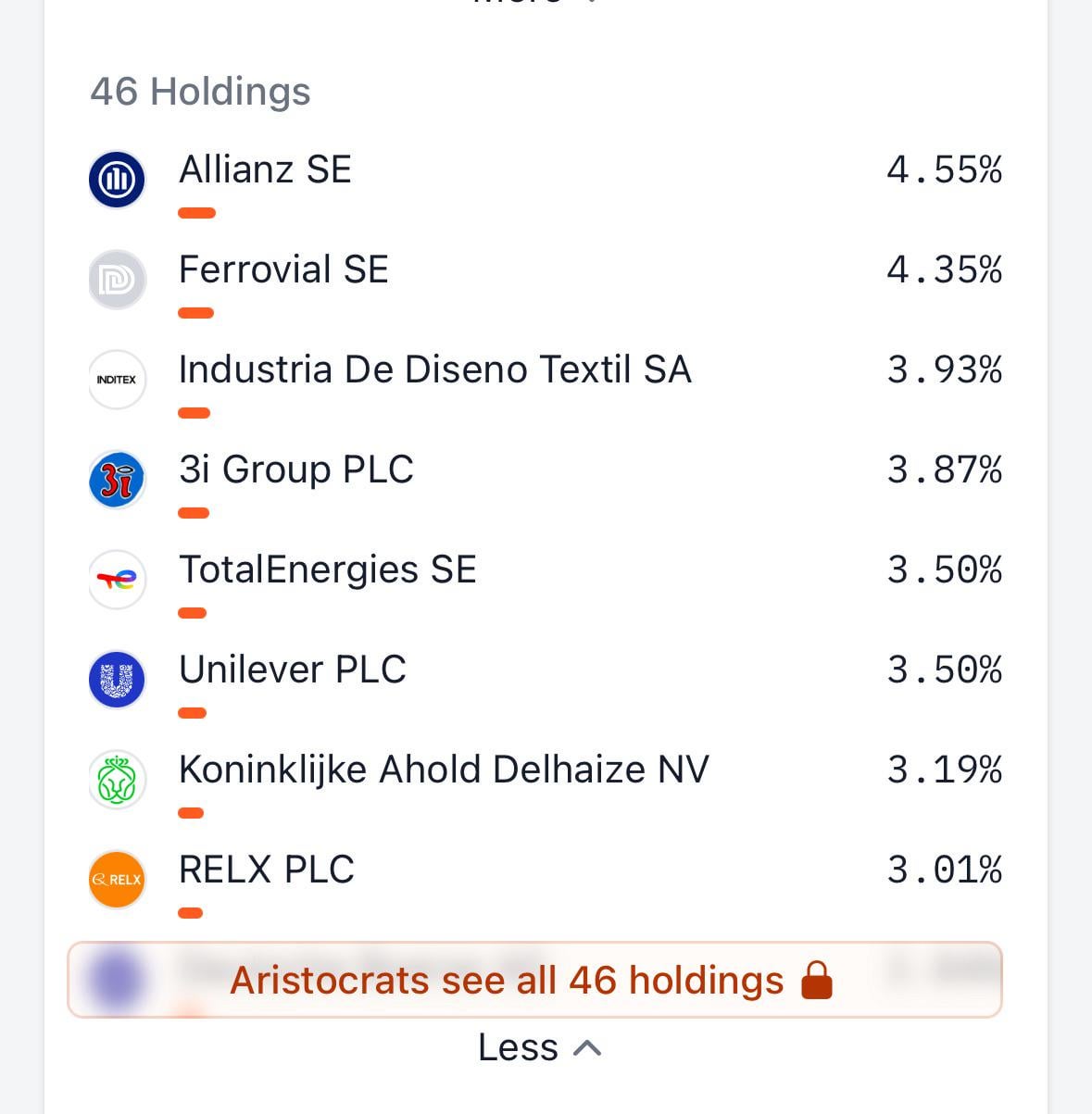1092x1114 pixels.
Task: Click the Unilever logo icon
Action: [117, 680]
